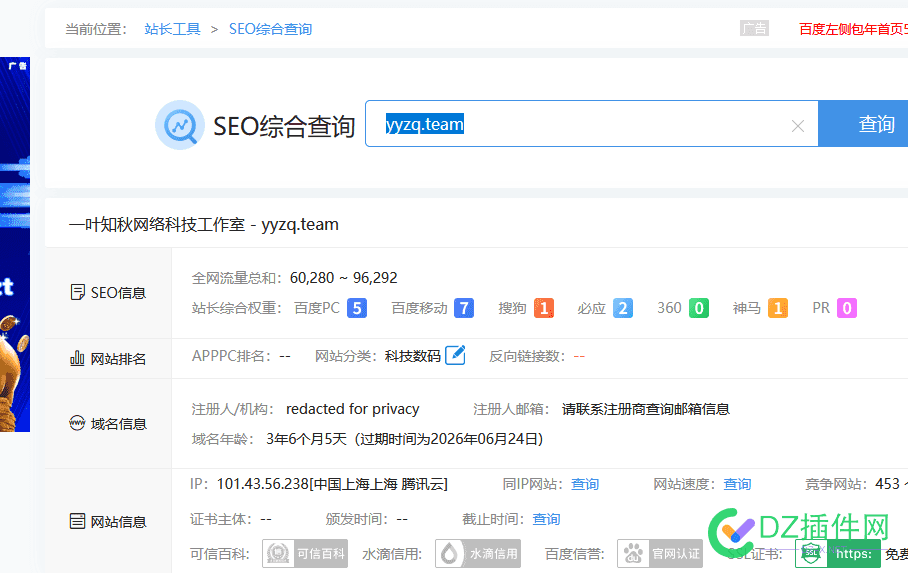Open the 同IP网站 查询 link
This screenshot has width=908, height=573.
coord(585,484)
